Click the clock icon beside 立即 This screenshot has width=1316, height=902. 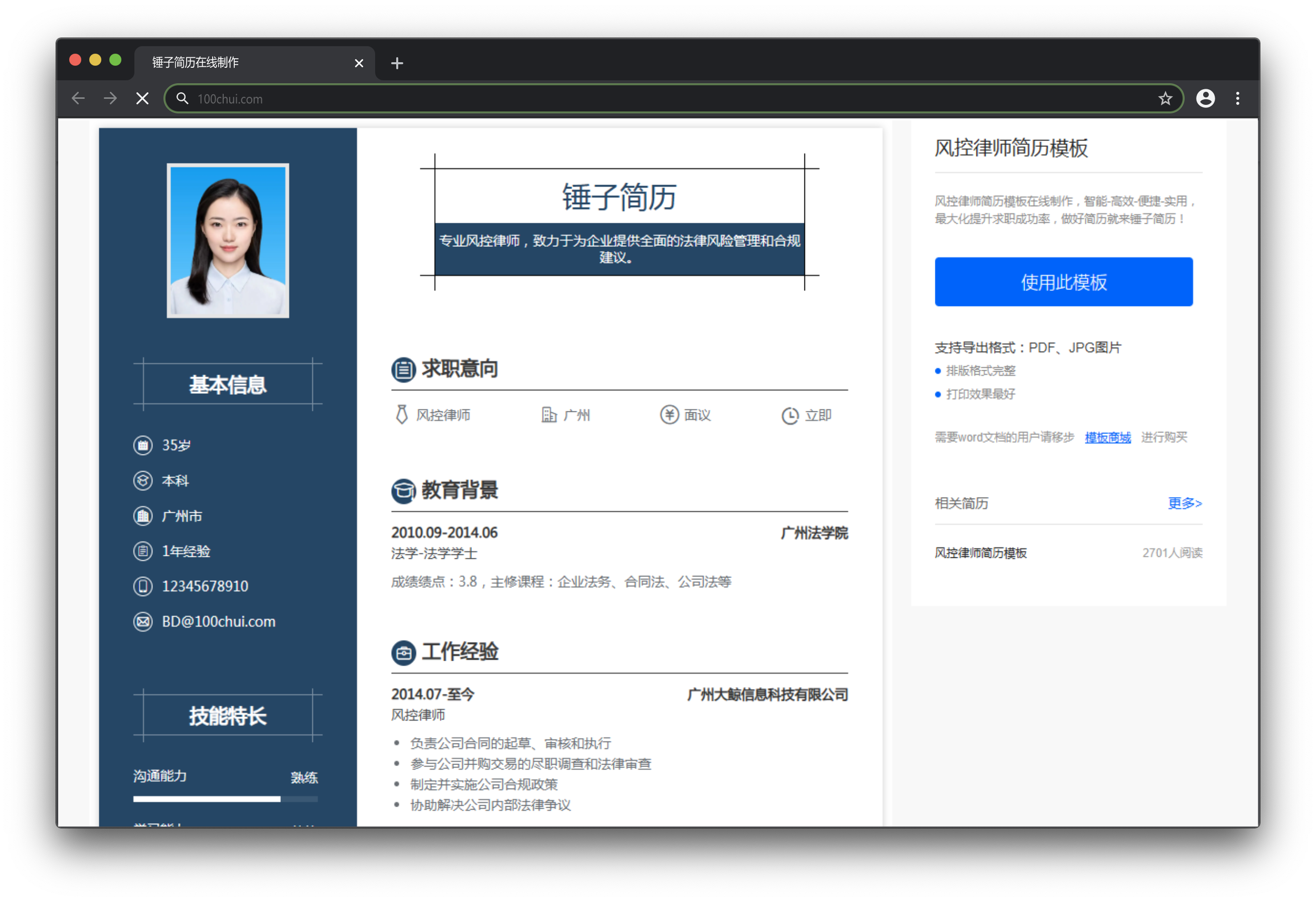click(790, 416)
